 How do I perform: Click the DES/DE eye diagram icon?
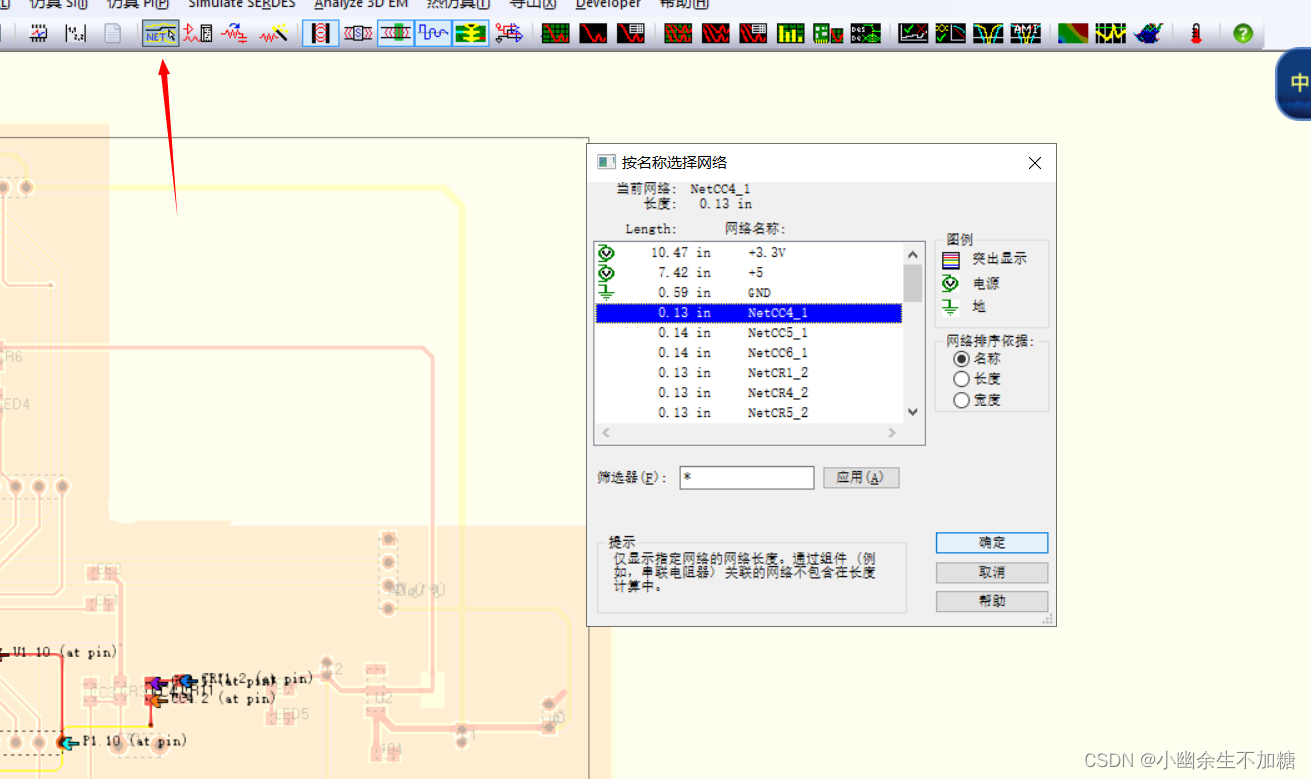pyautogui.click(x=866, y=33)
